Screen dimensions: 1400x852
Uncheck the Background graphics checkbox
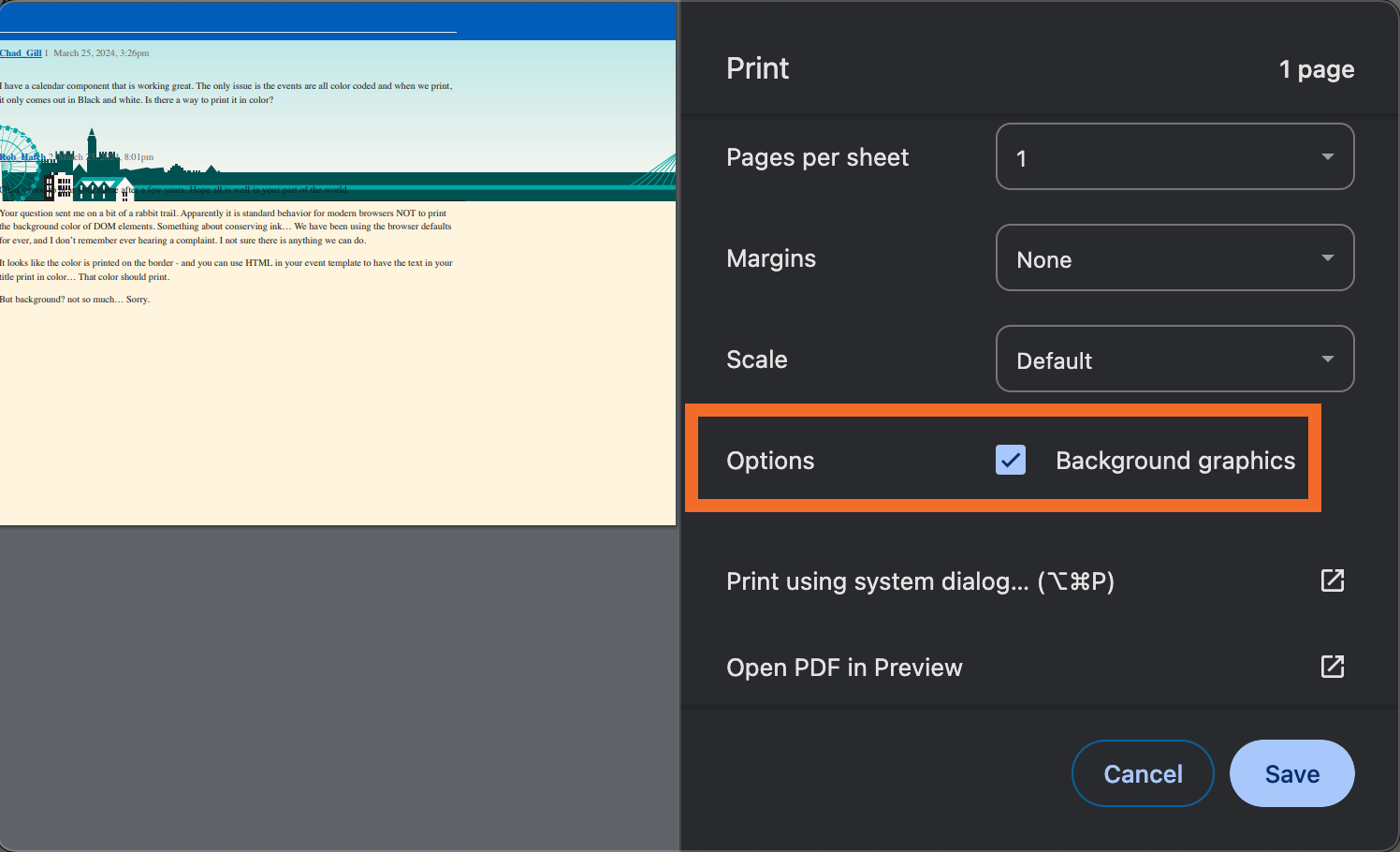pyautogui.click(x=1011, y=460)
